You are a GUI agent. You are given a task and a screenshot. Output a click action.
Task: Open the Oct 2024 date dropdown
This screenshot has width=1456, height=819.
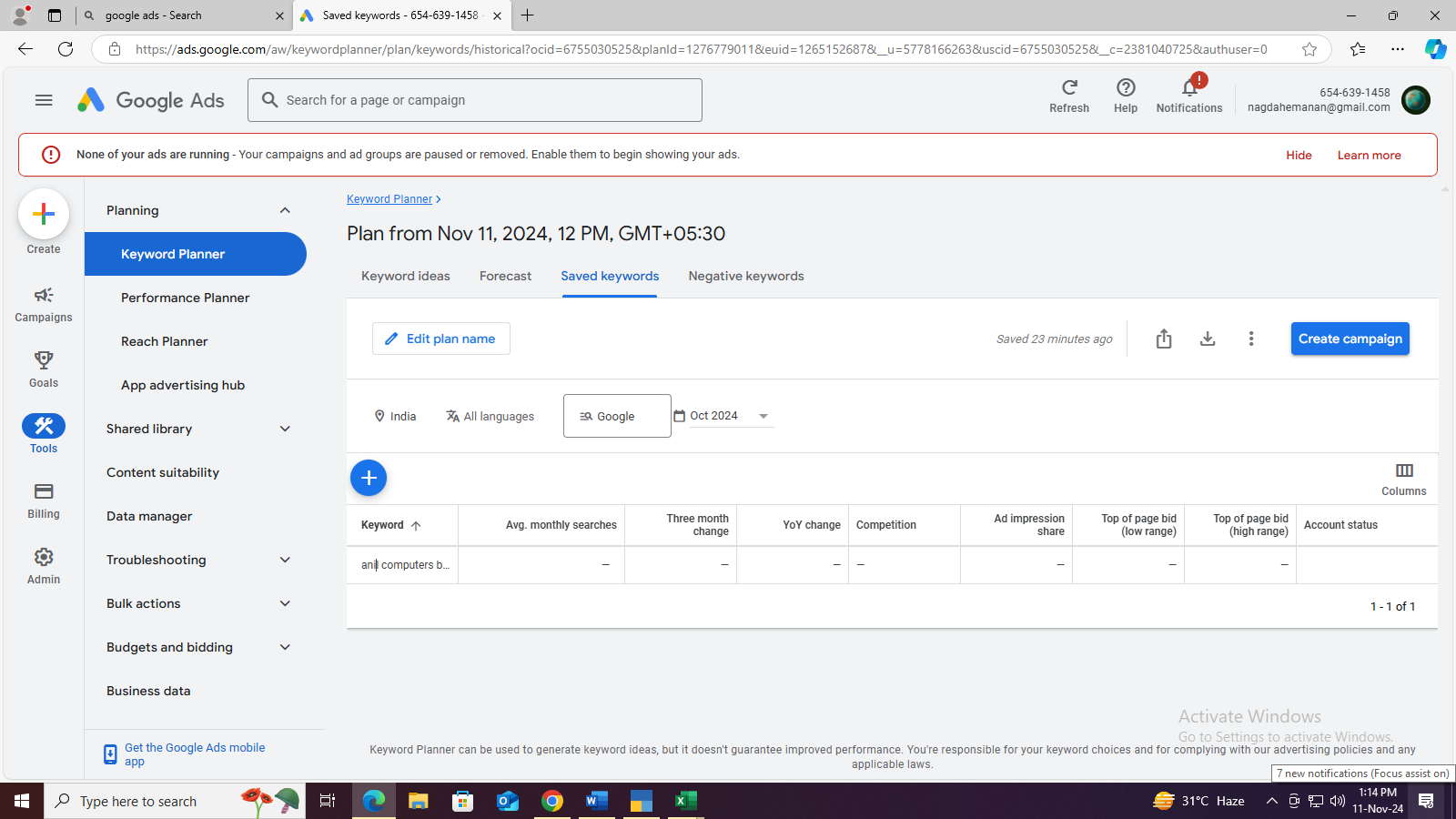pyautogui.click(x=763, y=416)
